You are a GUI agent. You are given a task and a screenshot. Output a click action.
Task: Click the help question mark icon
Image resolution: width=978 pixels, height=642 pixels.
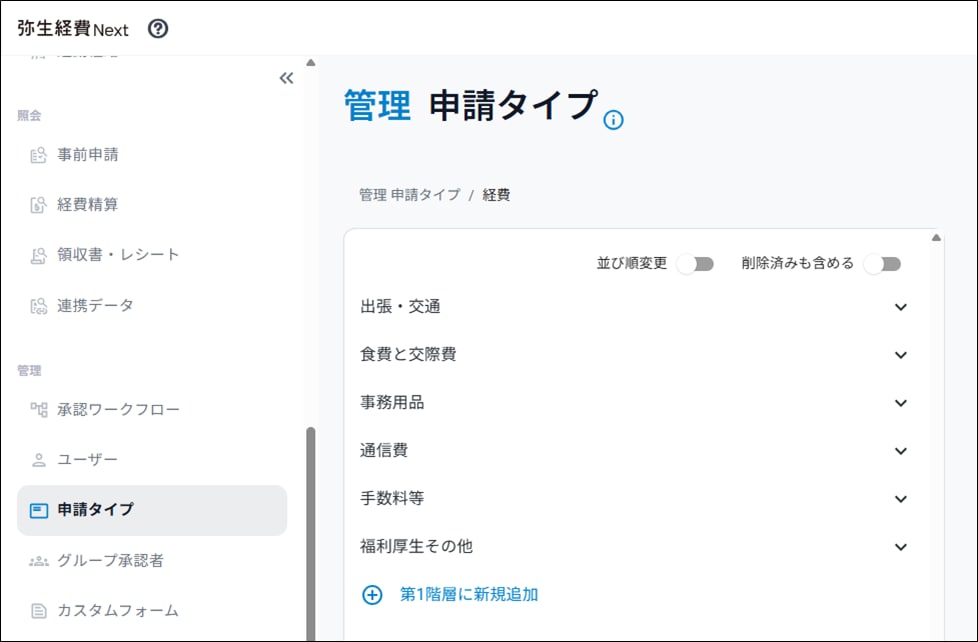tap(158, 29)
